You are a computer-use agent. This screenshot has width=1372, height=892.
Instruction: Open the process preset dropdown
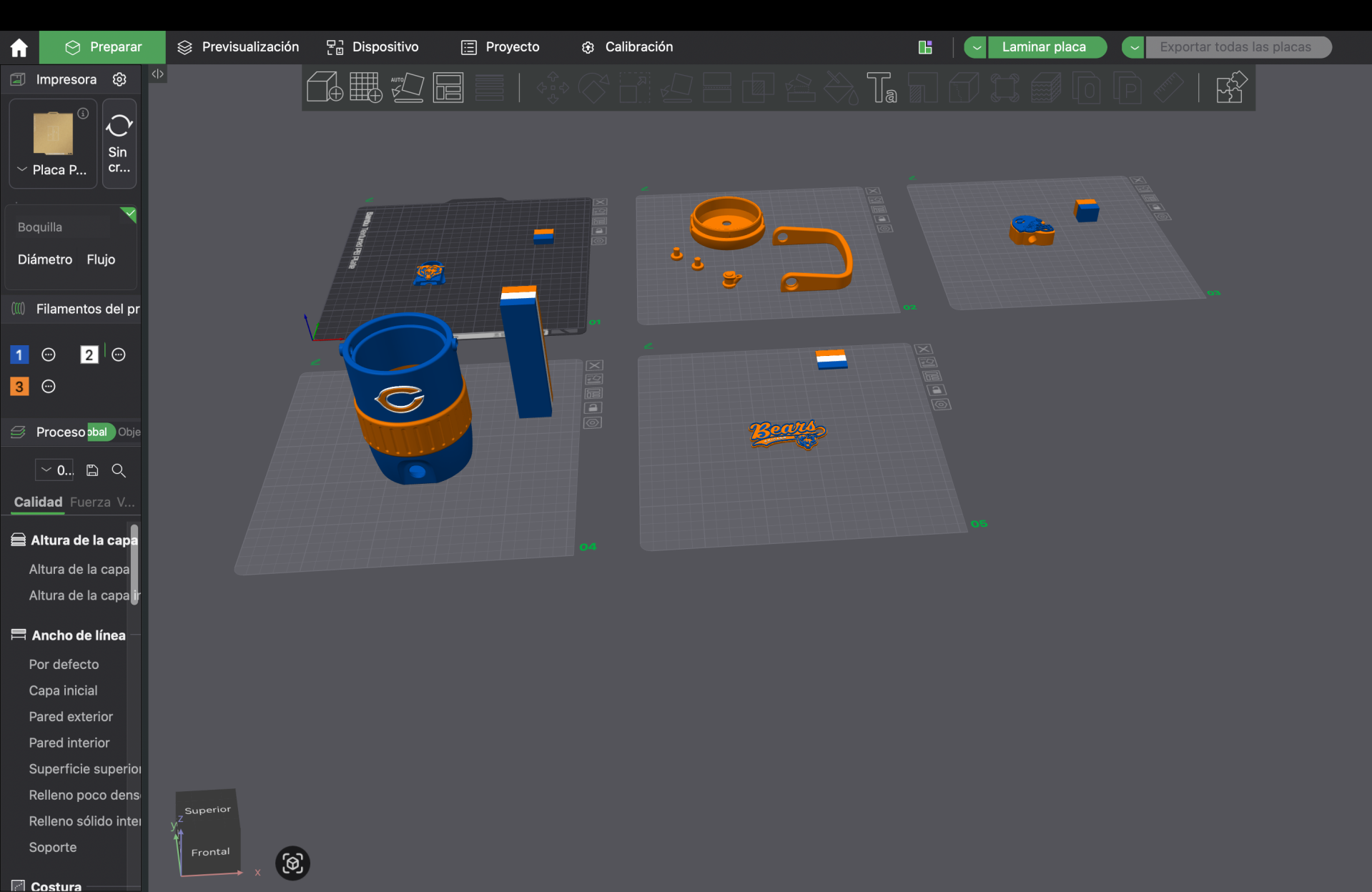click(54, 470)
